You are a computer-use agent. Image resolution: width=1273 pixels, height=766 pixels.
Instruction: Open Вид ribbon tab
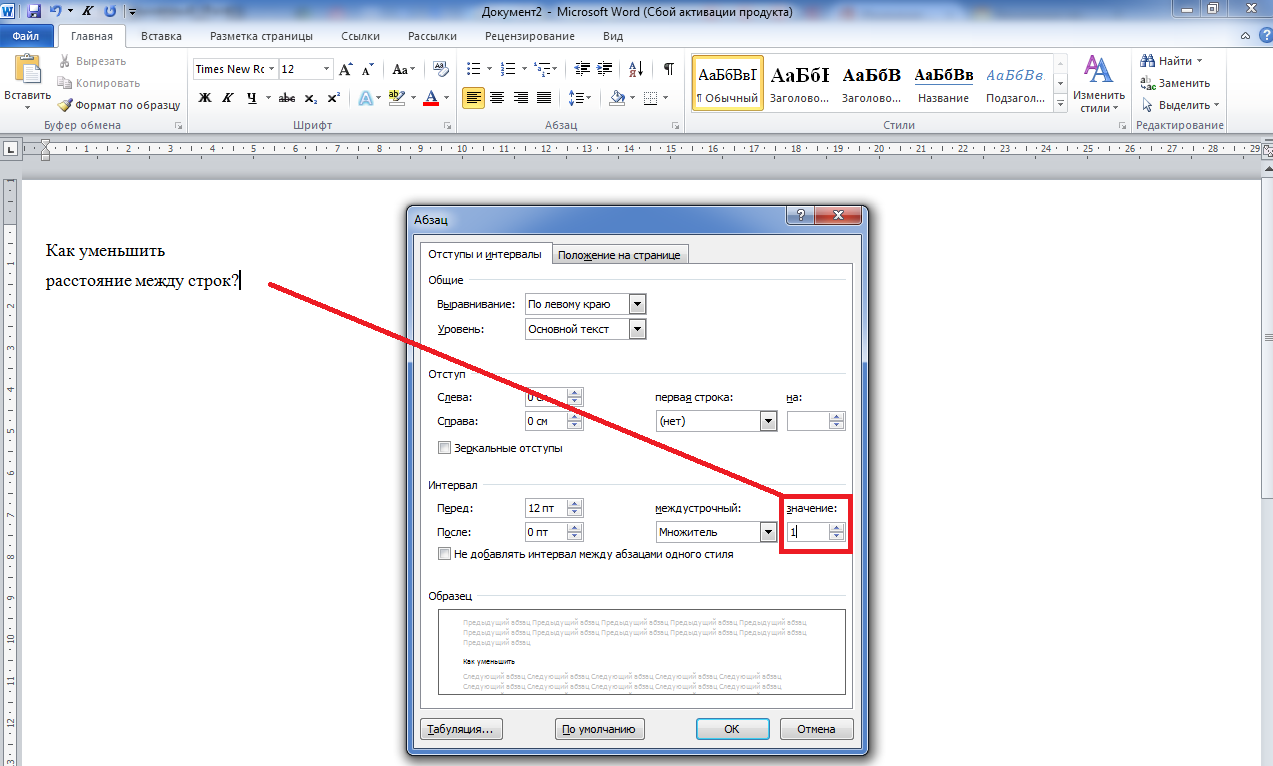pos(613,36)
